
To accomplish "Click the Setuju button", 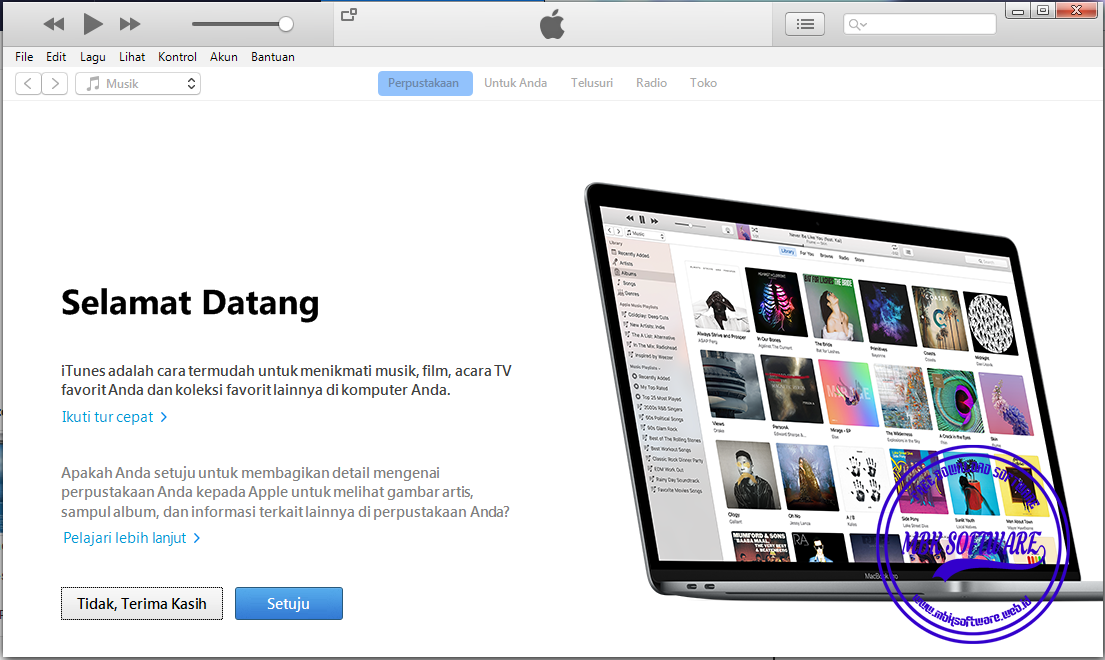I will pyautogui.click(x=289, y=604).
